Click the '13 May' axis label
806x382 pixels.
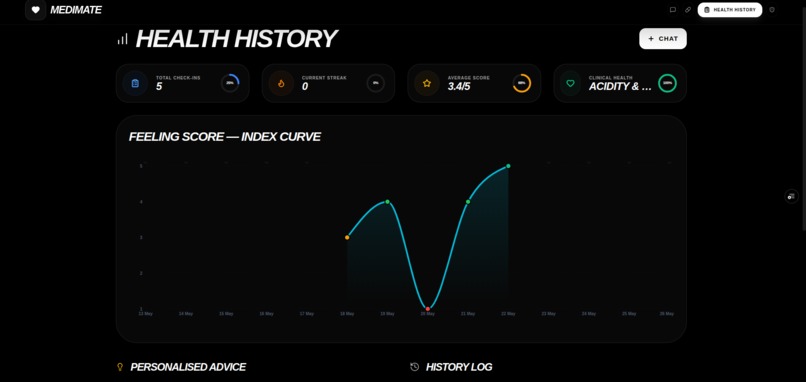click(145, 314)
